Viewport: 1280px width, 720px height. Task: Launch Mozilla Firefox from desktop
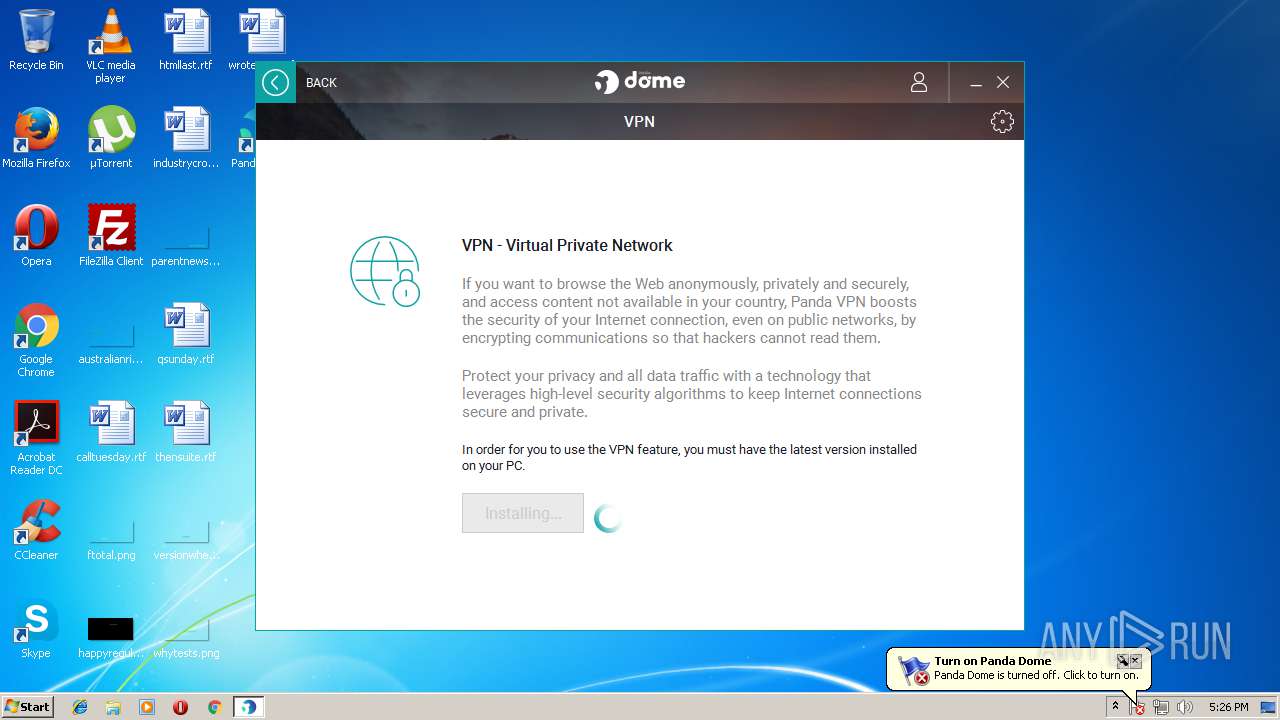coord(36,138)
